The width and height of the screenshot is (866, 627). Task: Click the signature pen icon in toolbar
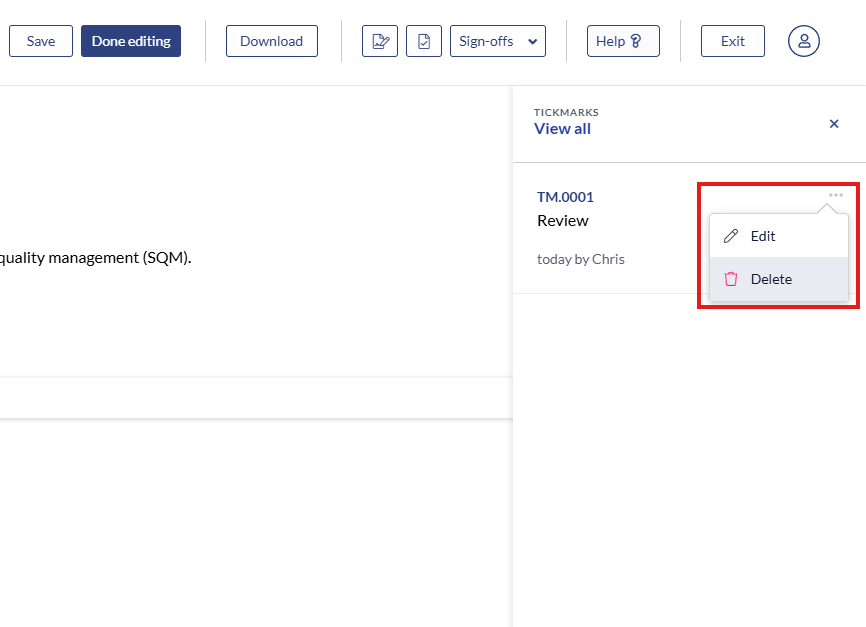click(x=379, y=41)
